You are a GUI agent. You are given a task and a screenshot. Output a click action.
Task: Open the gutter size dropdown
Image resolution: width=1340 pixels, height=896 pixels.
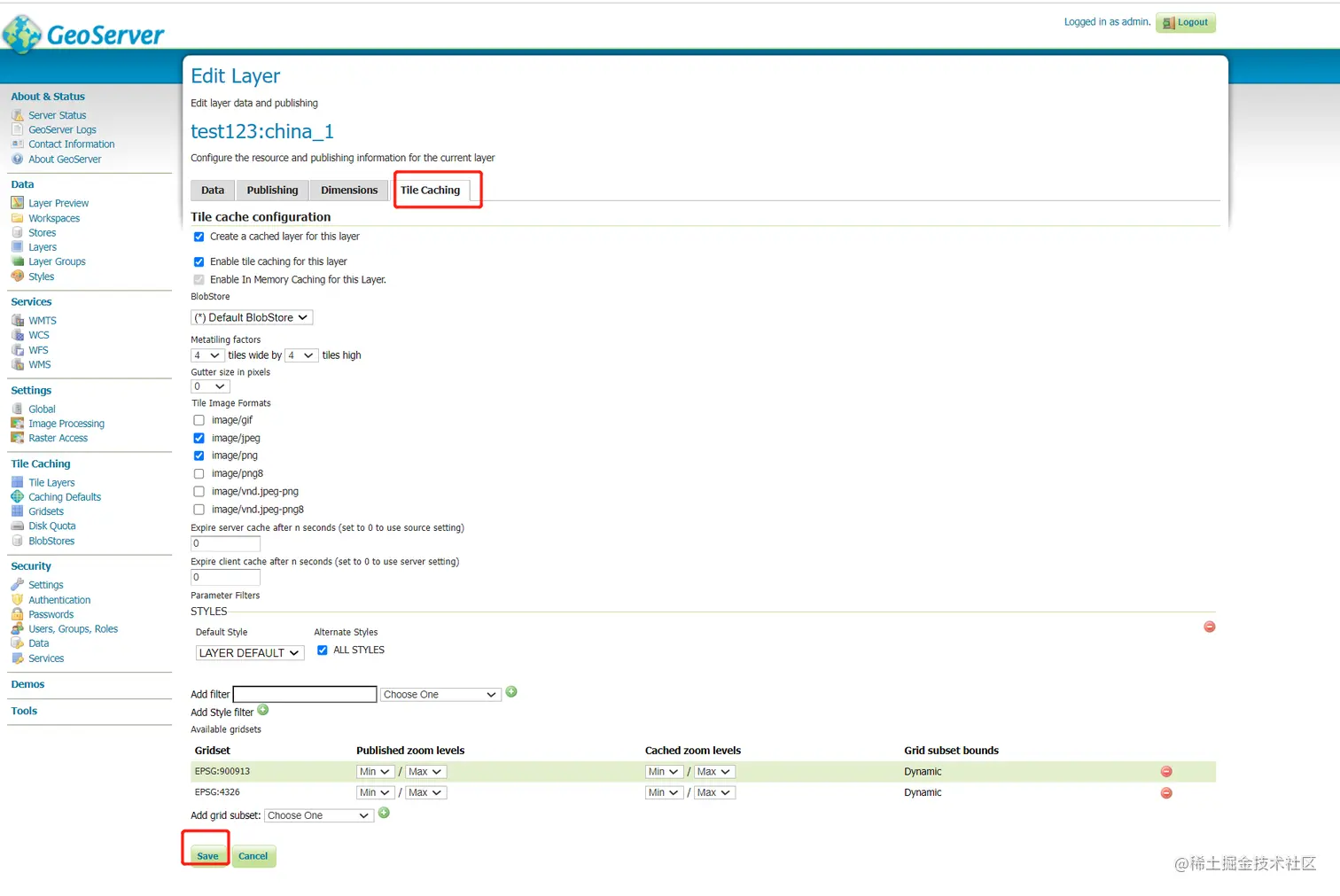coord(210,386)
